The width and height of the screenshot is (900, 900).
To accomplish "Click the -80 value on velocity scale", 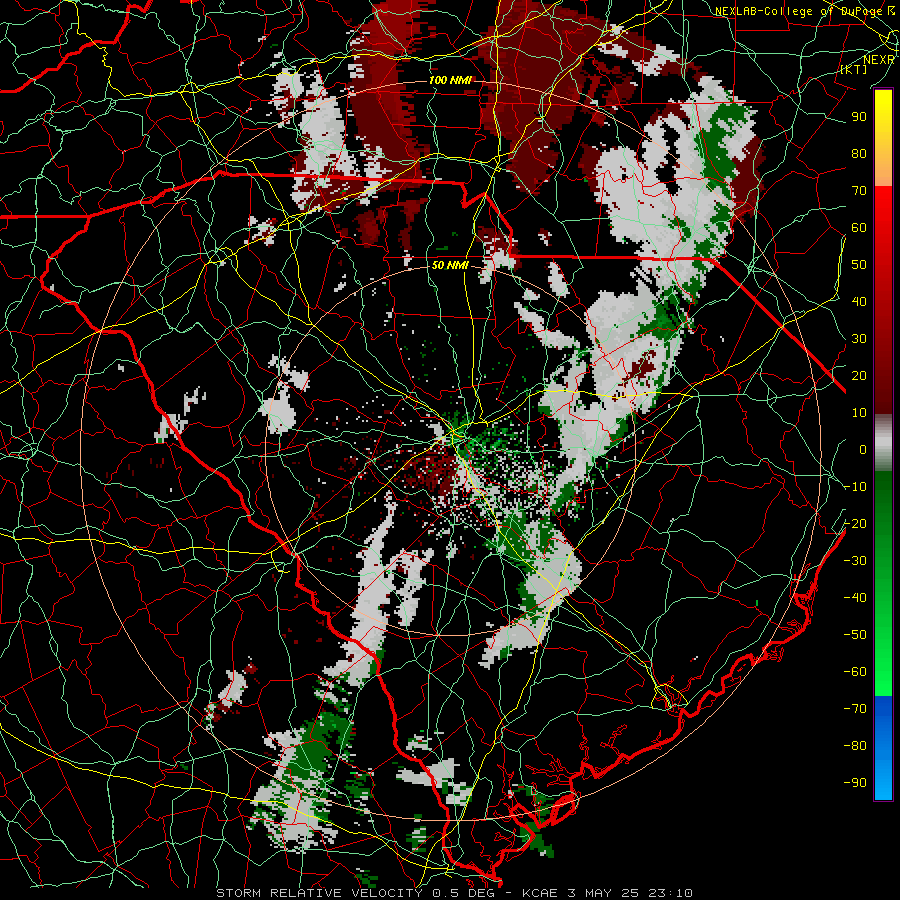I will (x=855, y=746).
